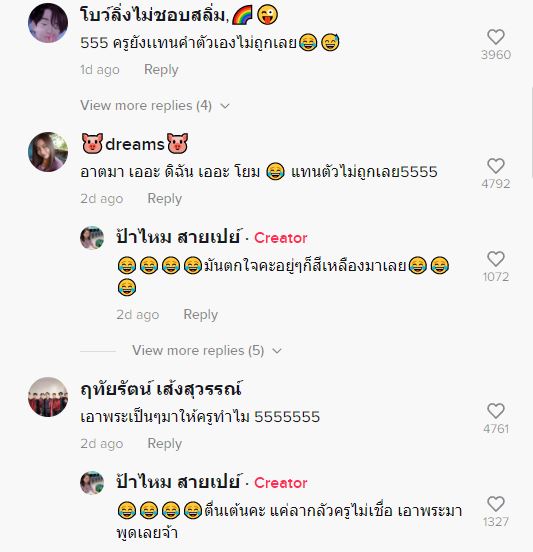Open the creator's name in the last reply
This screenshot has height=552, width=533.
tap(178, 482)
